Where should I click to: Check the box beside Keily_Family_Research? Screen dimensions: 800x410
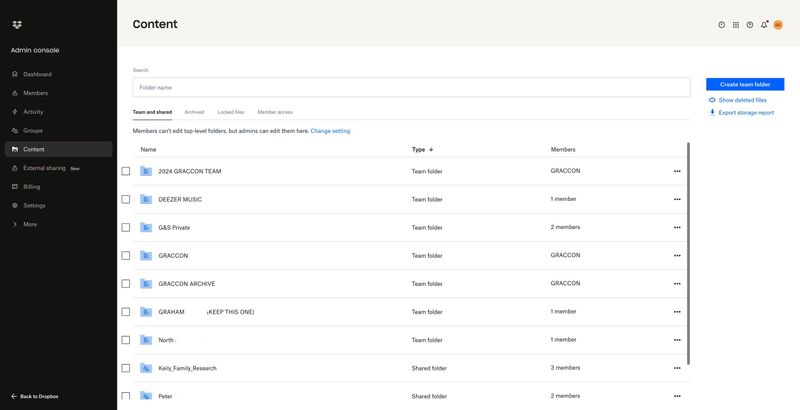(x=126, y=368)
